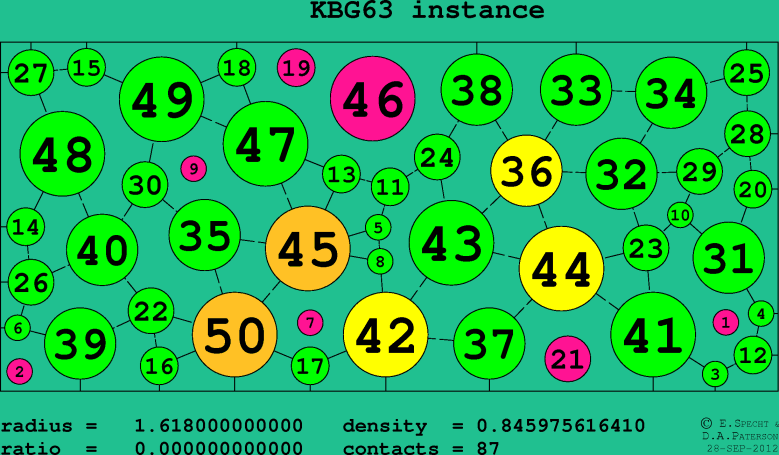Select the green circle numbered 13
The image size is (779, 455).
tap(341, 174)
